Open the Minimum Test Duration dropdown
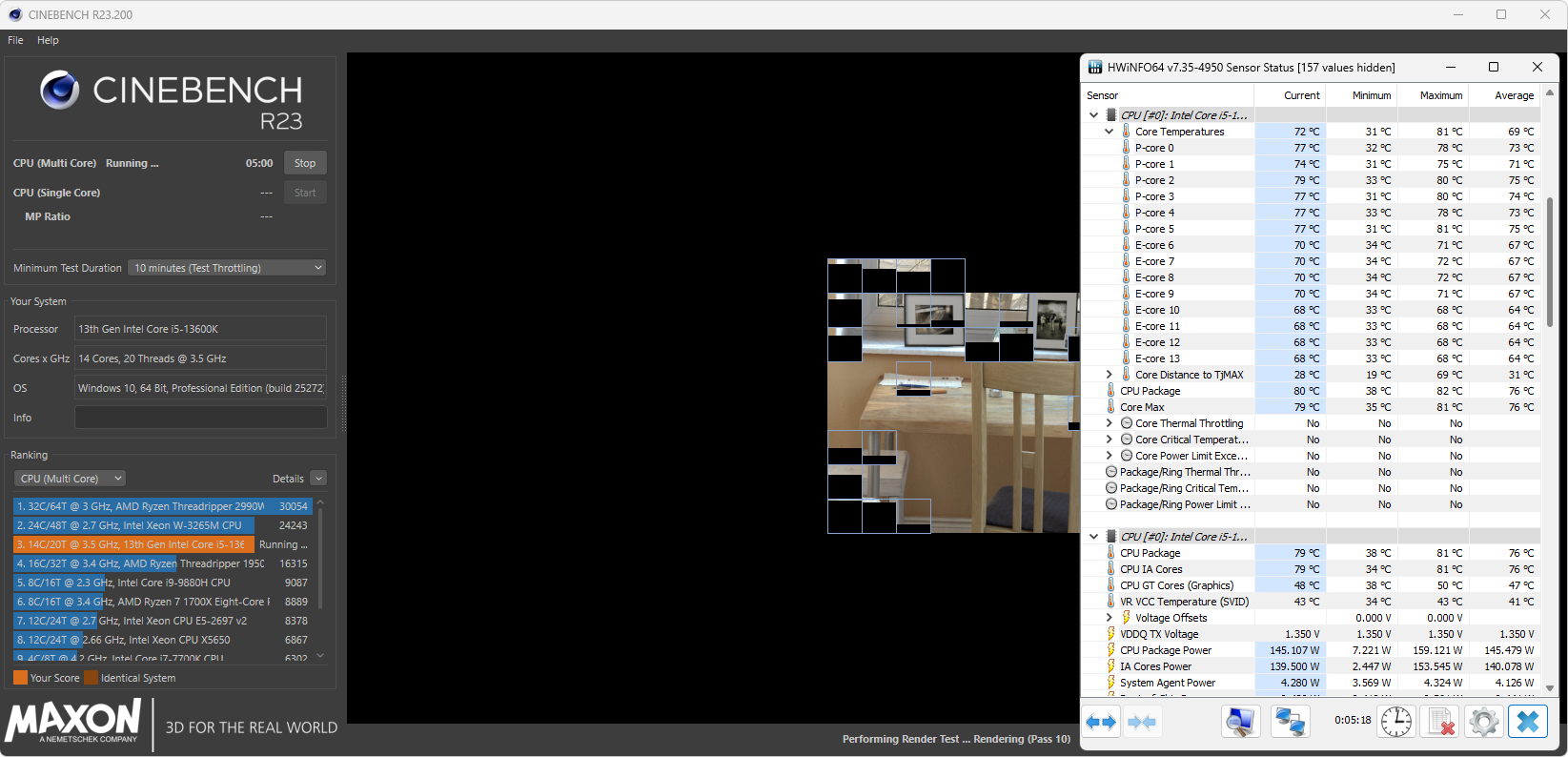This screenshot has width=1568, height=757. click(227, 268)
